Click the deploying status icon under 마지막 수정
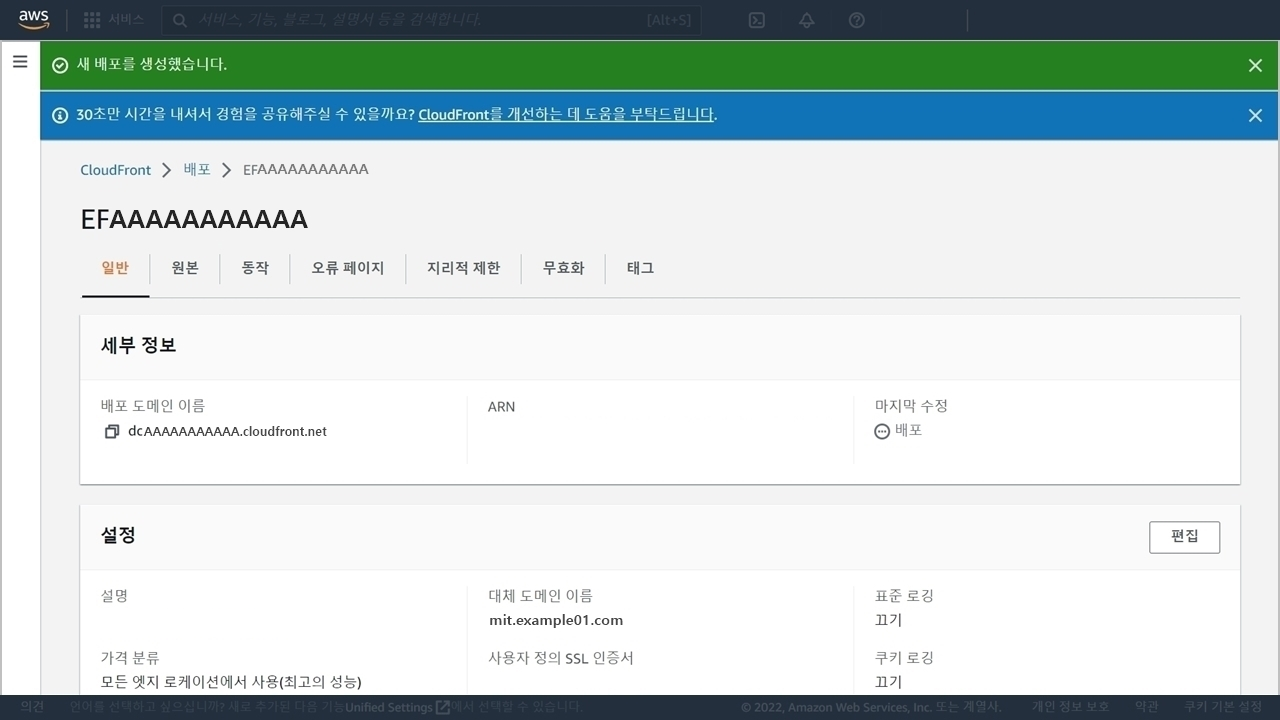The height and width of the screenshot is (720, 1280). coord(882,432)
